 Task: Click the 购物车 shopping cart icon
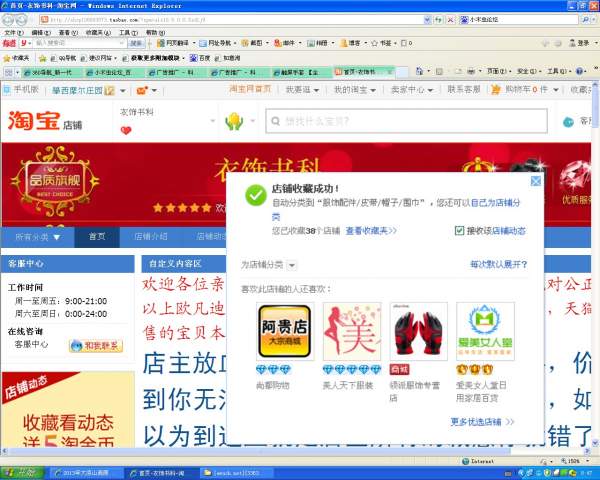click(496, 90)
